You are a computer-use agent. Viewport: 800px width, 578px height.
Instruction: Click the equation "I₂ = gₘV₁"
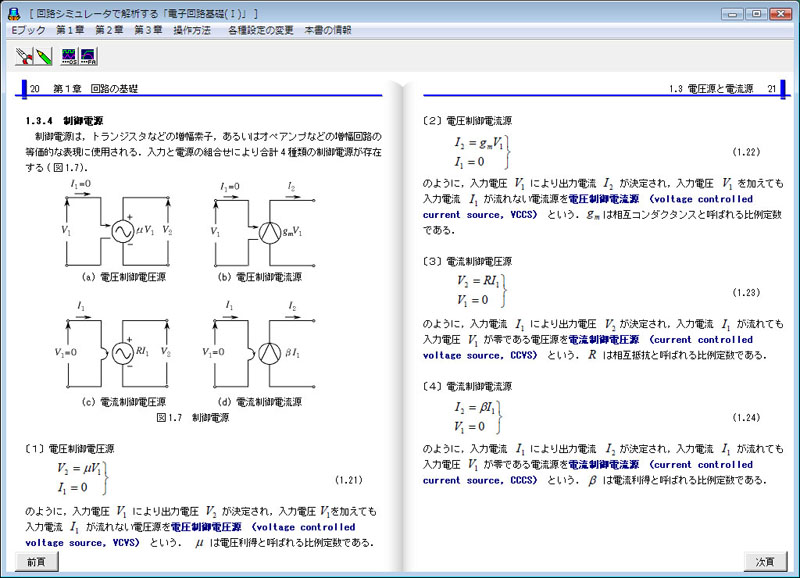[479, 143]
